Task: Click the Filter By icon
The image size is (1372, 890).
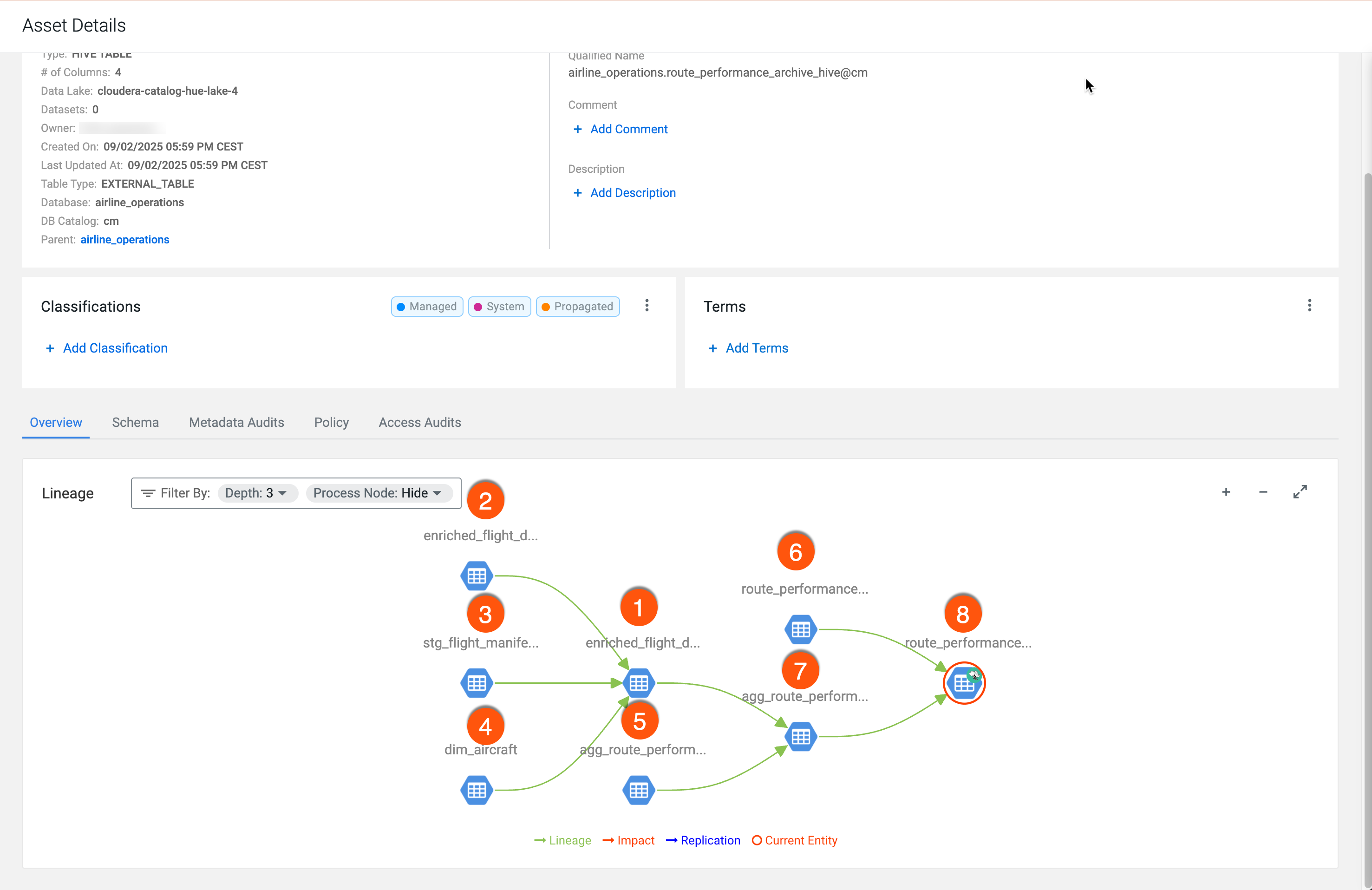Action: [148, 493]
